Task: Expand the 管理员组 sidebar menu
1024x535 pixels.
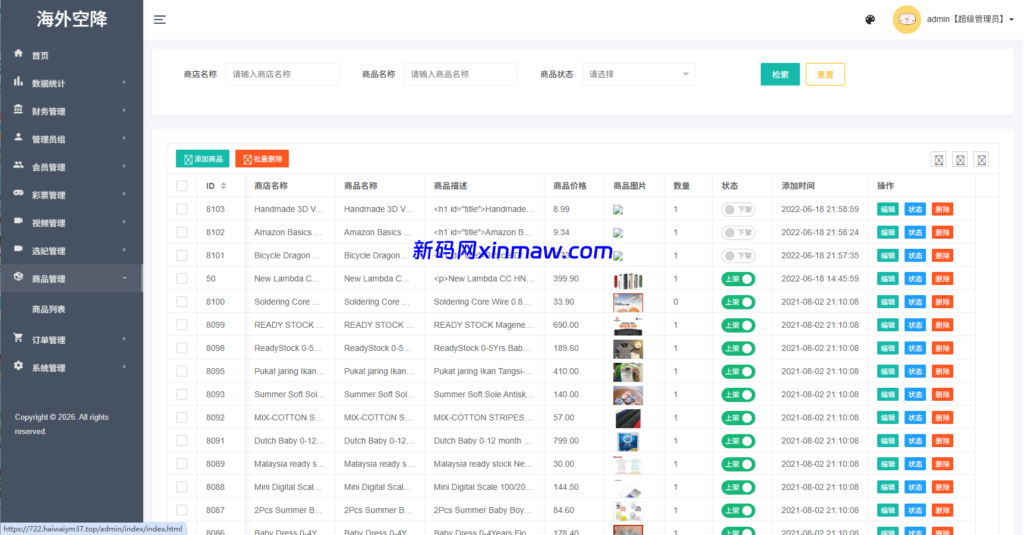Action: 71,139
